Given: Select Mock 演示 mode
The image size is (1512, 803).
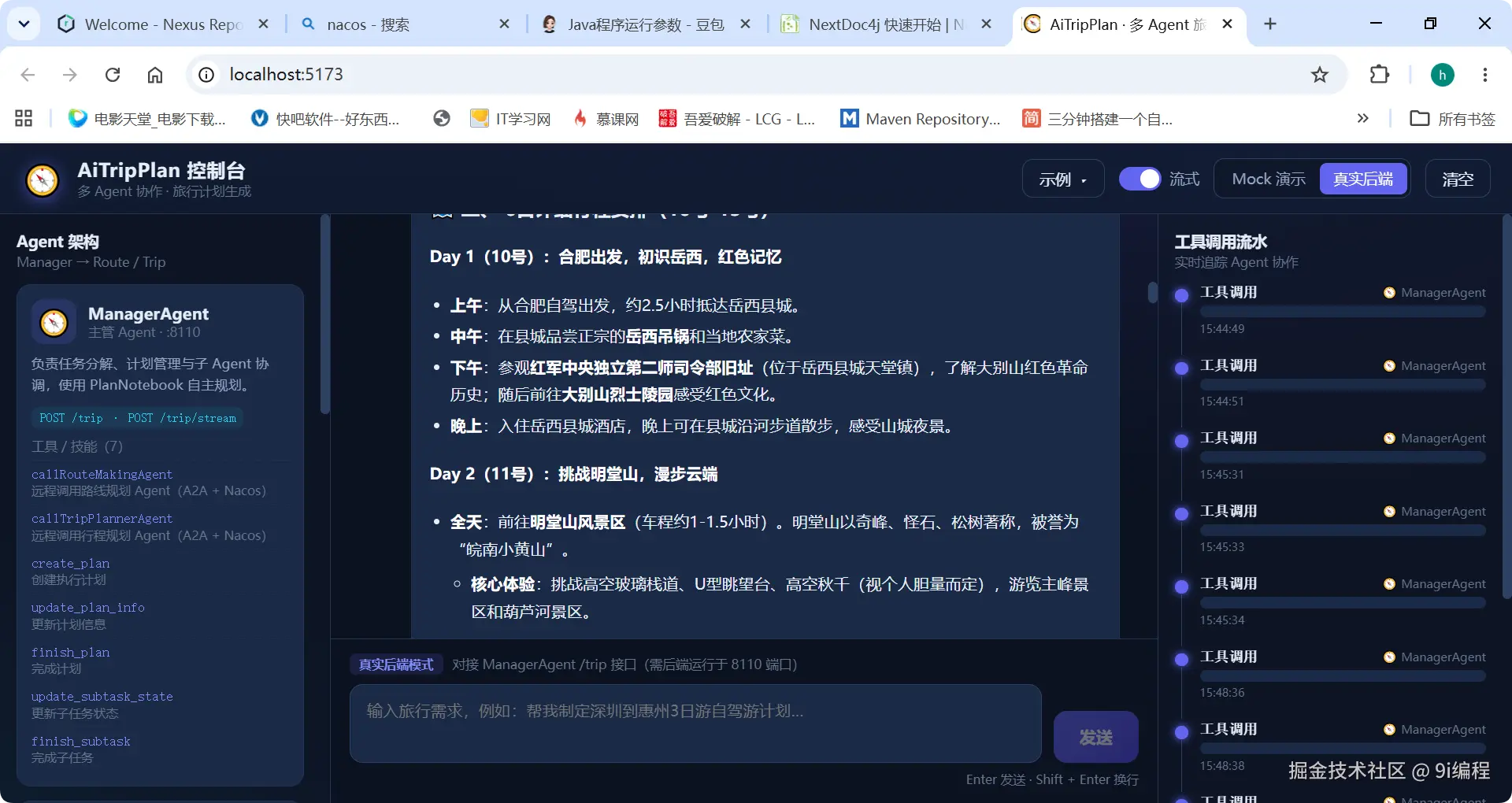Looking at the screenshot, I should pyautogui.click(x=1268, y=179).
